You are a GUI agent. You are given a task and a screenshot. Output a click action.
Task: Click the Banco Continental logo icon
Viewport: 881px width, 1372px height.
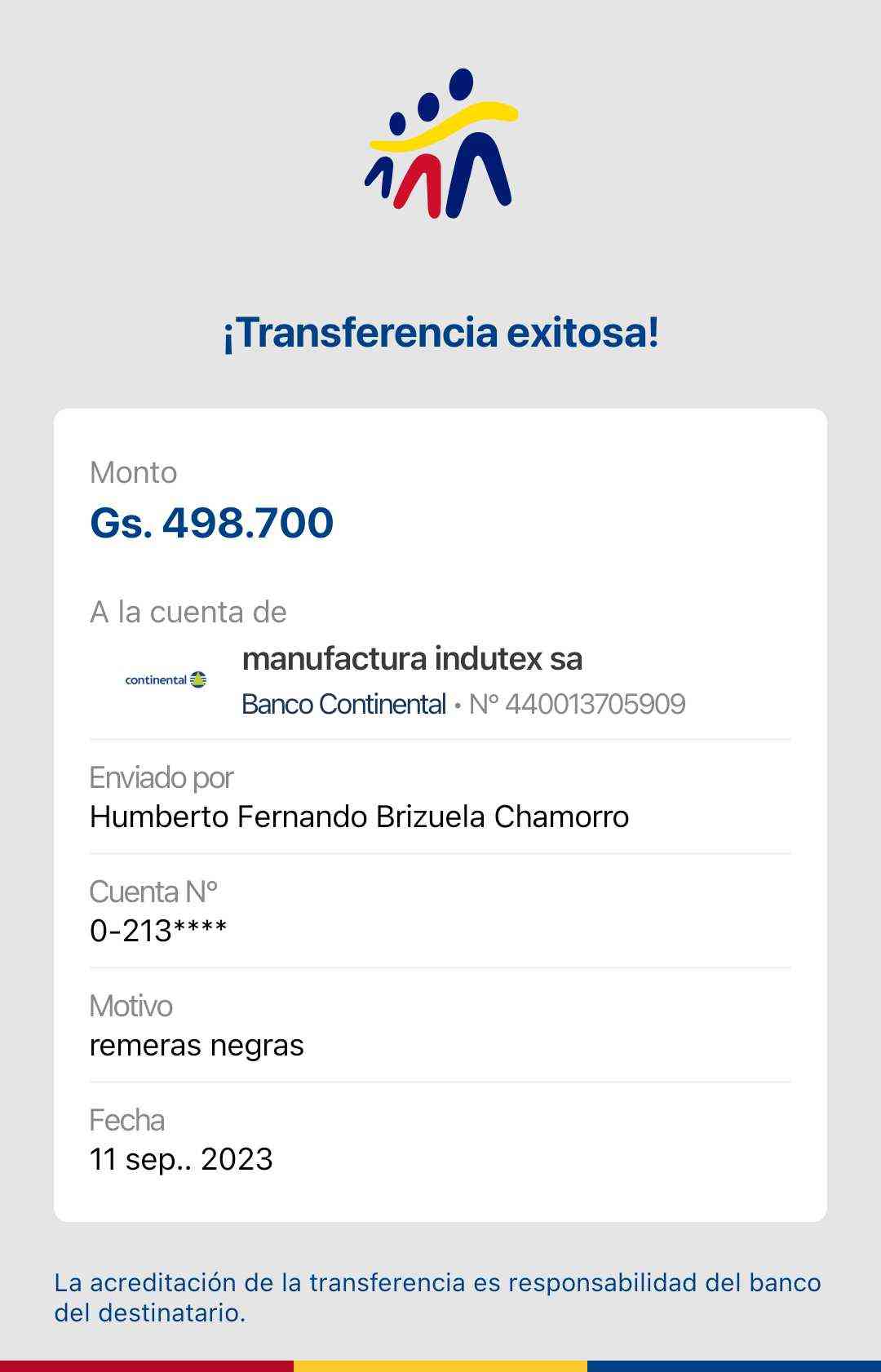(166, 679)
